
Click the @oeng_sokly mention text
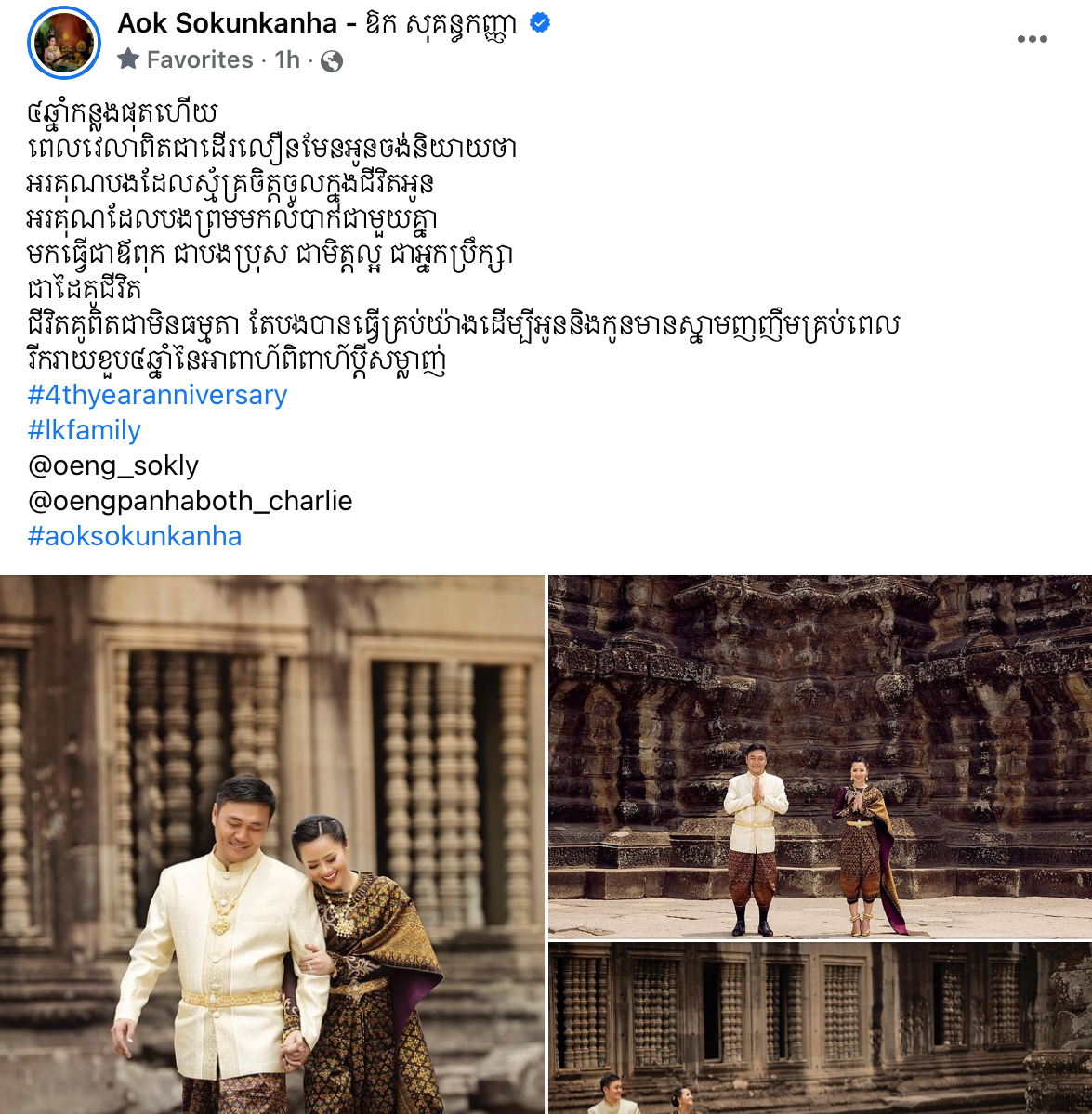(113, 466)
